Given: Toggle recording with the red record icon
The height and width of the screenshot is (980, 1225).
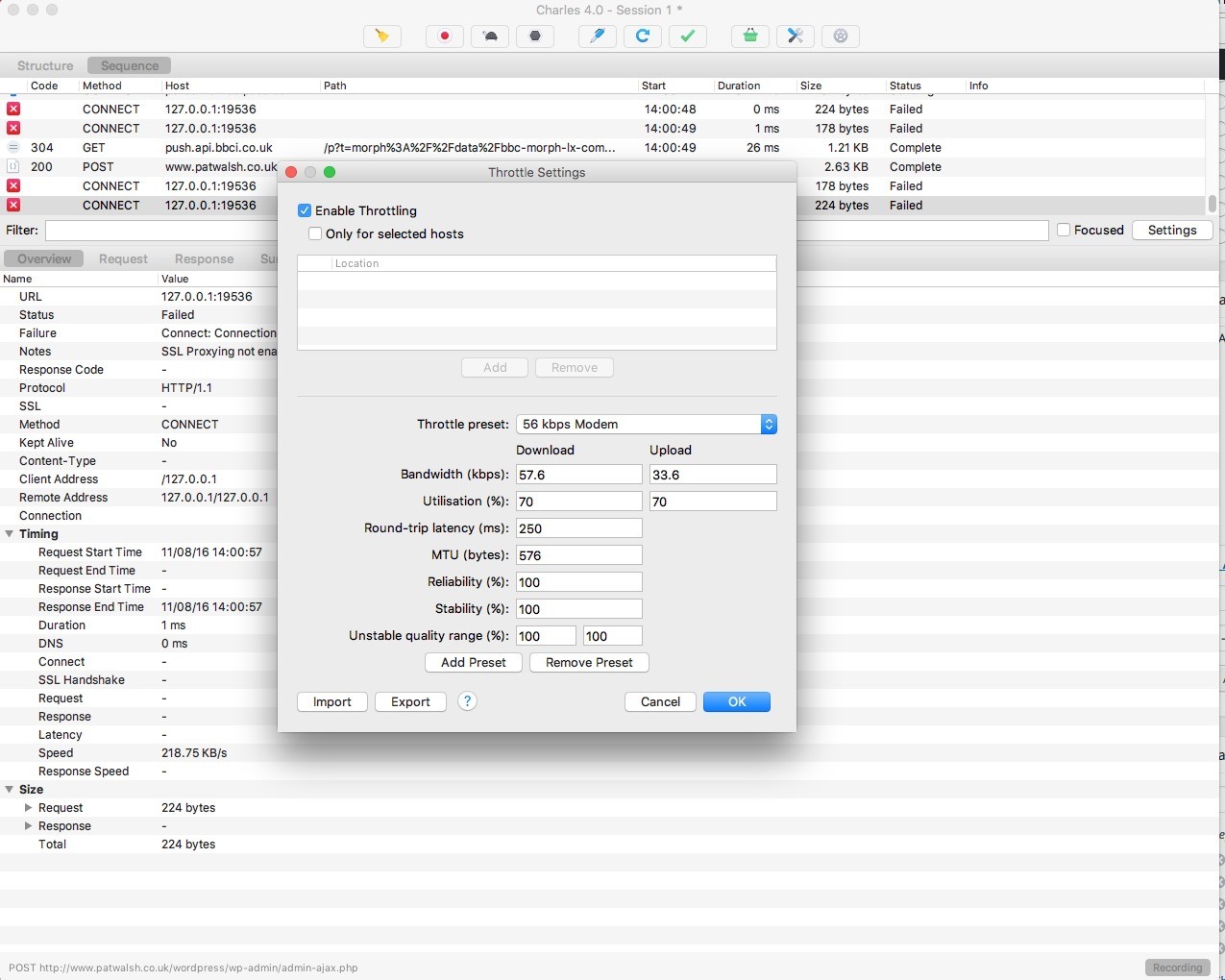Looking at the screenshot, I should [445, 37].
